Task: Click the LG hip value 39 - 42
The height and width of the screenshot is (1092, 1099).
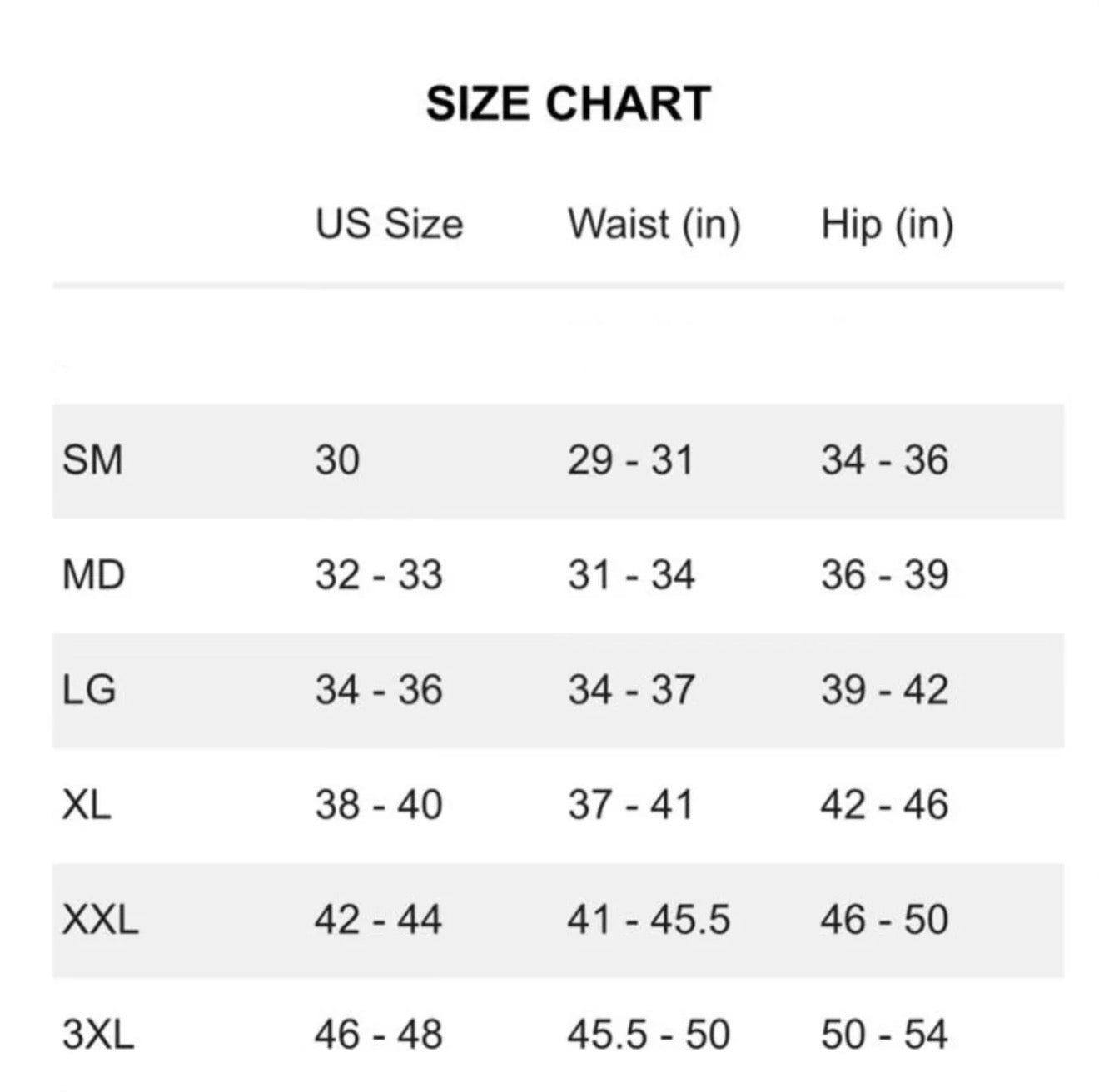Action: click(x=884, y=690)
